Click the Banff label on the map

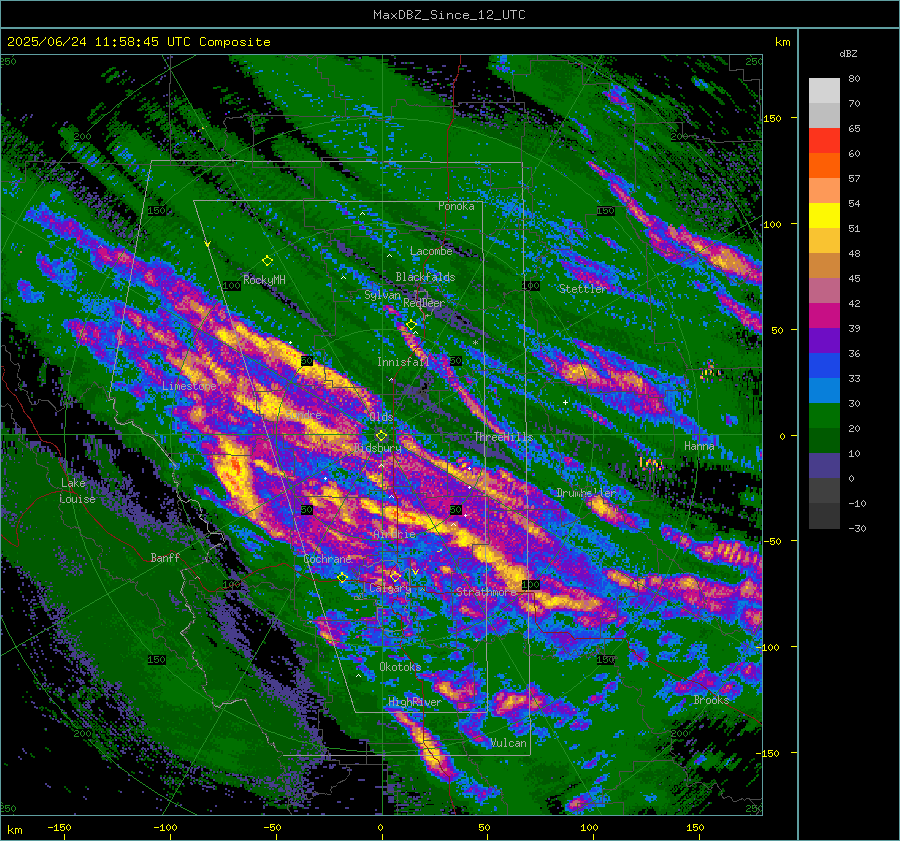coord(165,557)
